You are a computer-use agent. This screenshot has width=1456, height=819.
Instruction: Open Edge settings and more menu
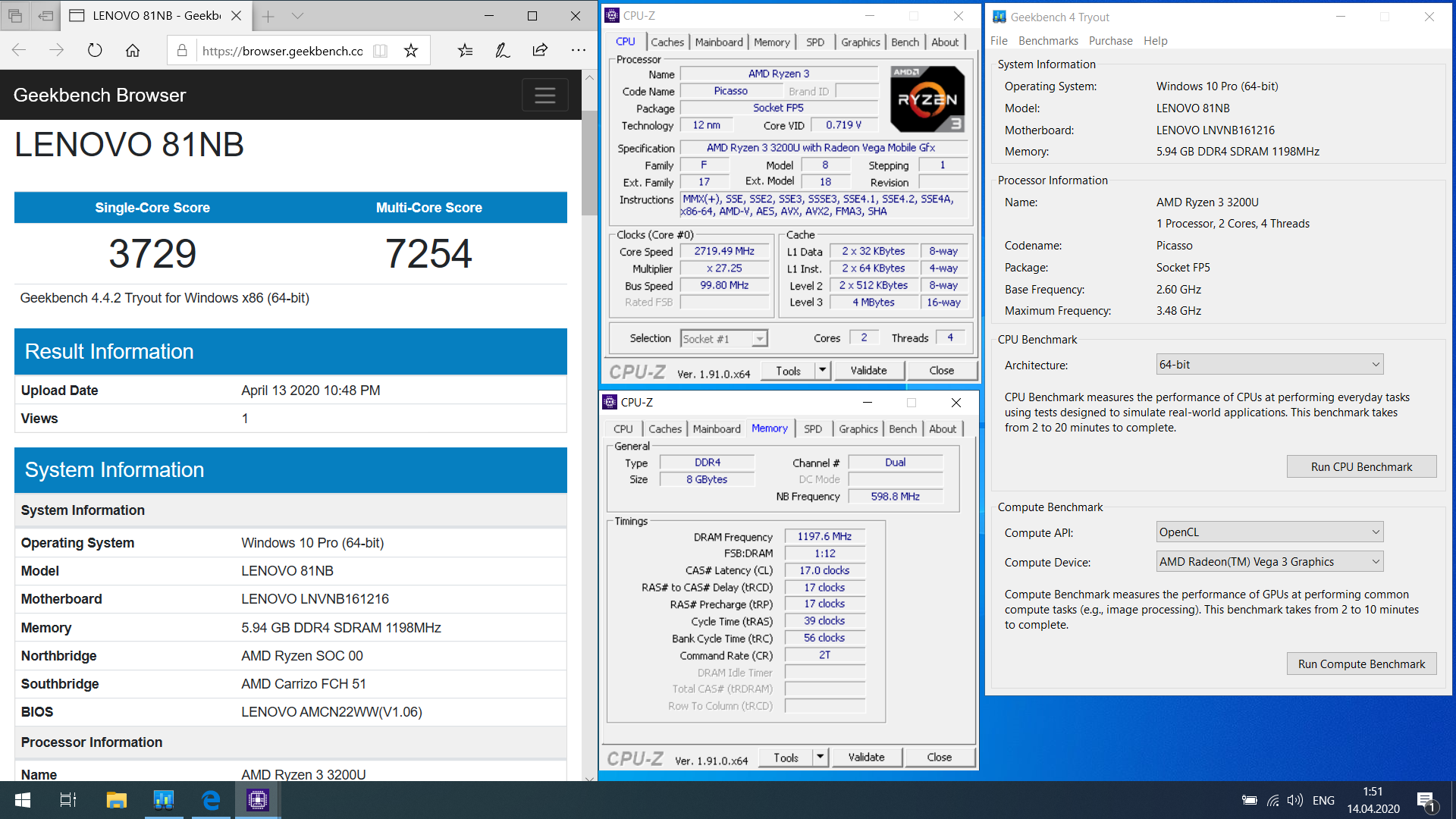click(579, 51)
